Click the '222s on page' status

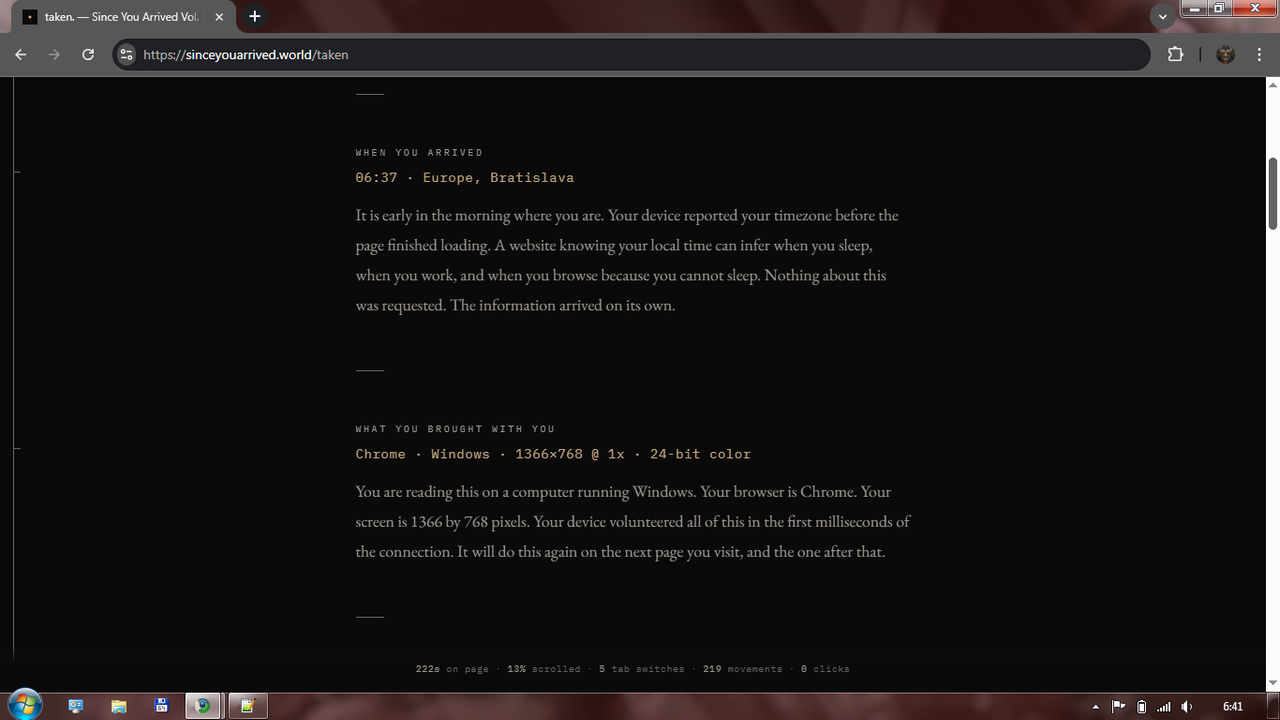(452, 669)
